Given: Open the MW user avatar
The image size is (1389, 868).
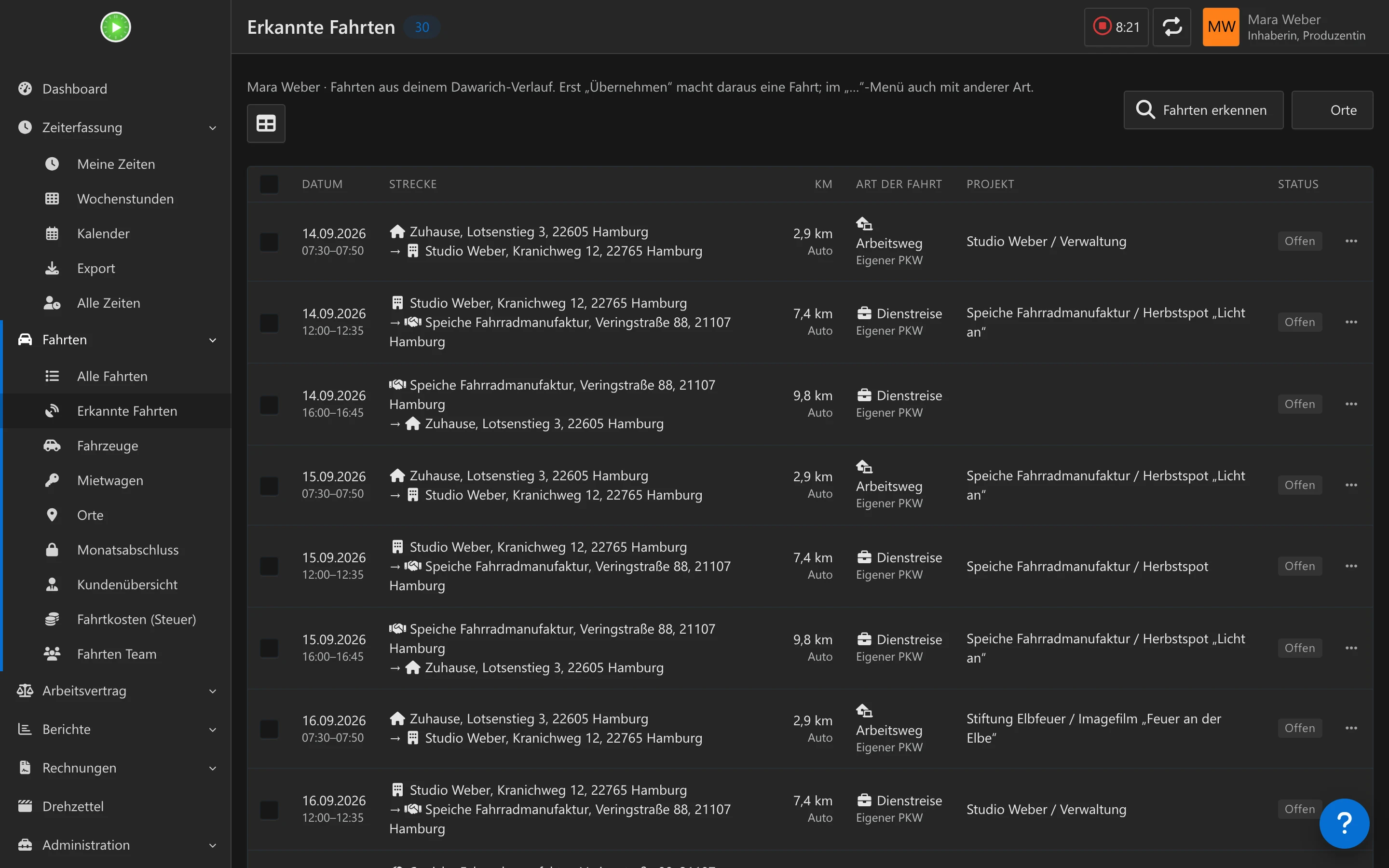Looking at the screenshot, I should click(x=1221, y=27).
